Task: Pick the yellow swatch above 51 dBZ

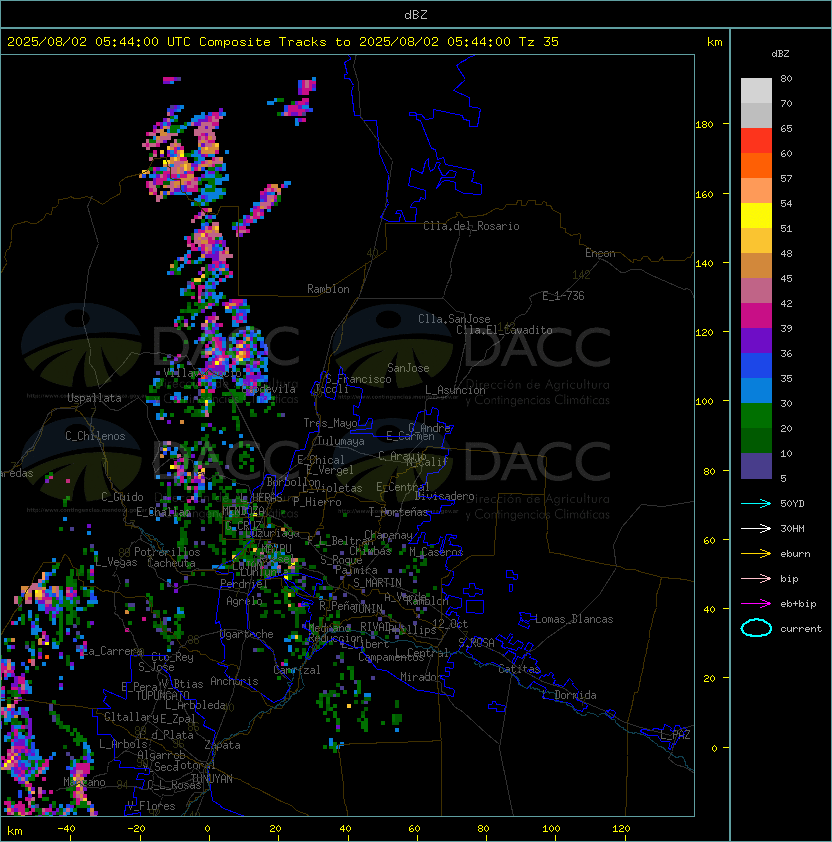Action: tap(756, 216)
